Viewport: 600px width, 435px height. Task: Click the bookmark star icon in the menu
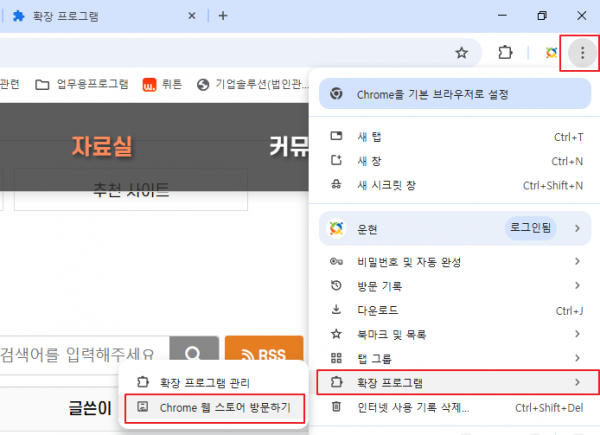point(336,334)
